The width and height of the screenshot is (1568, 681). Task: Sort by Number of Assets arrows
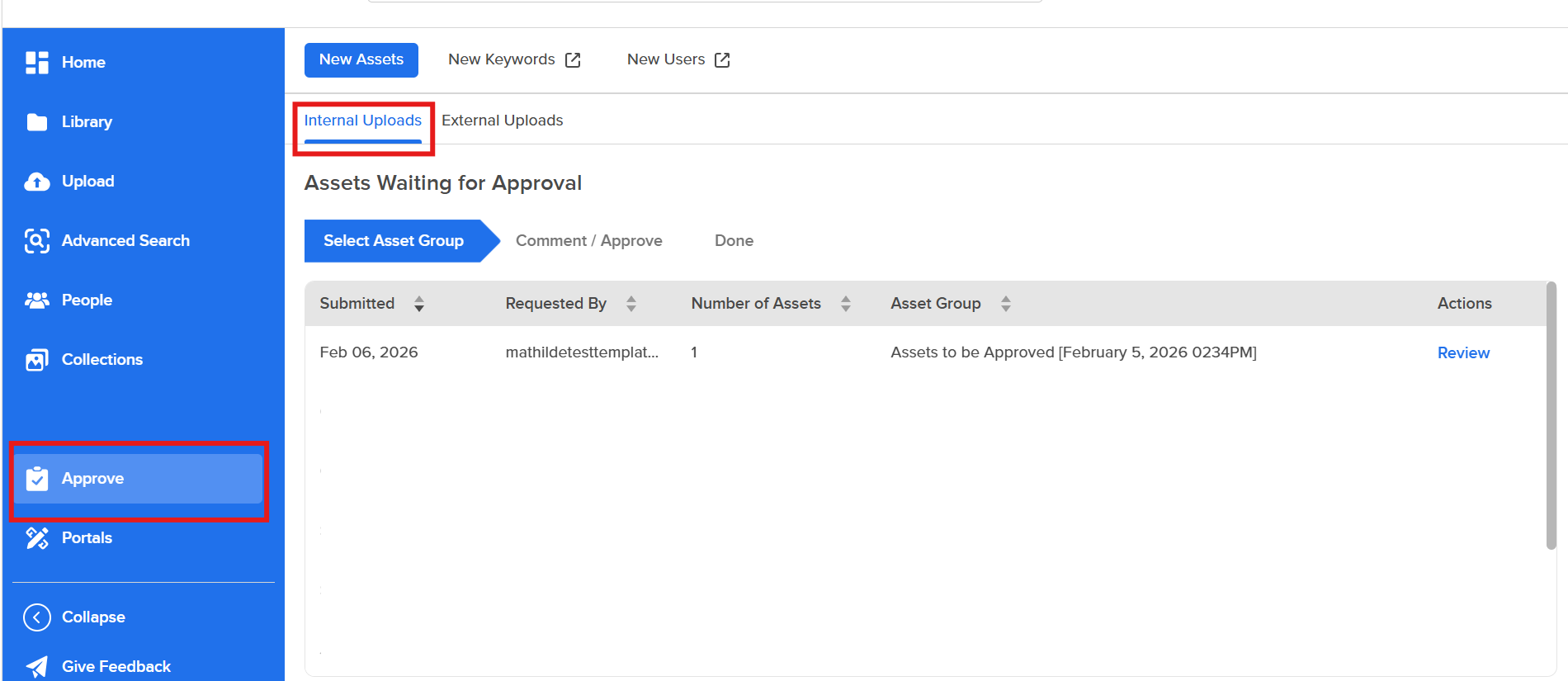click(x=846, y=304)
